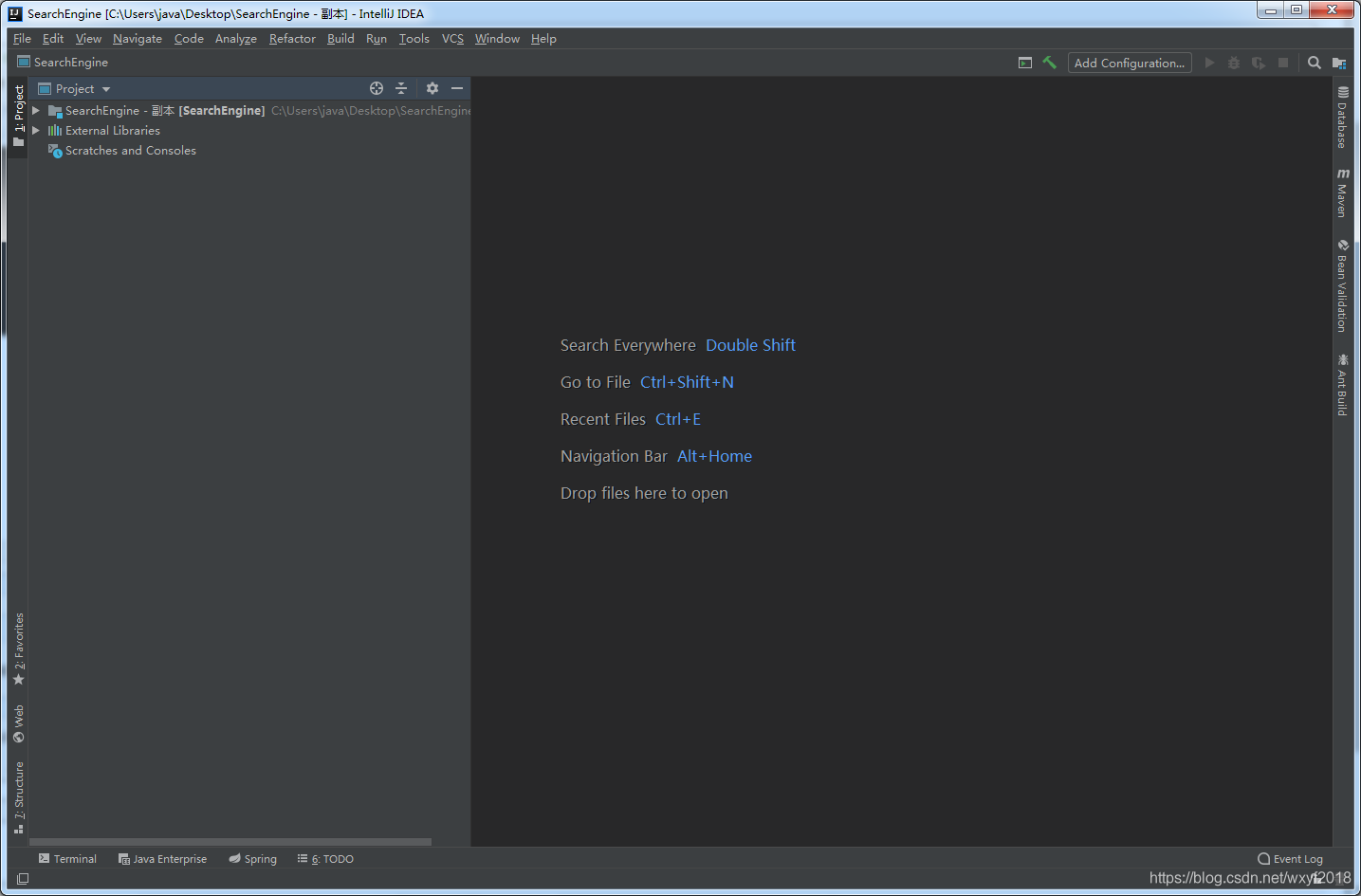The height and width of the screenshot is (896, 1361).
Task: Click SearchEngine breadcrumb in navigation bar
Action: (x=63, y=63)
